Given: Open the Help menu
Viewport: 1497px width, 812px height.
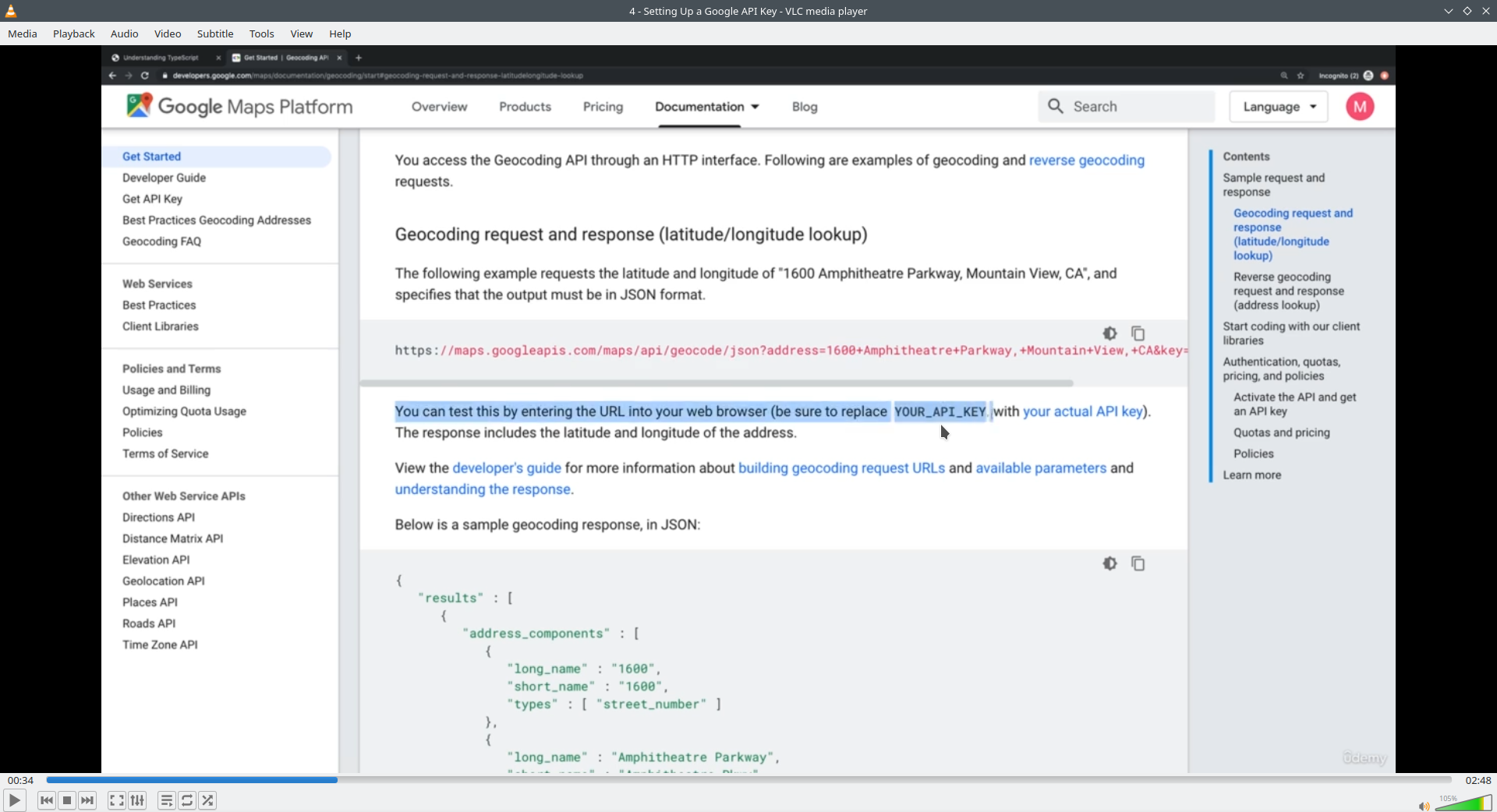Looking at the screenshot, I should (340, 34).
